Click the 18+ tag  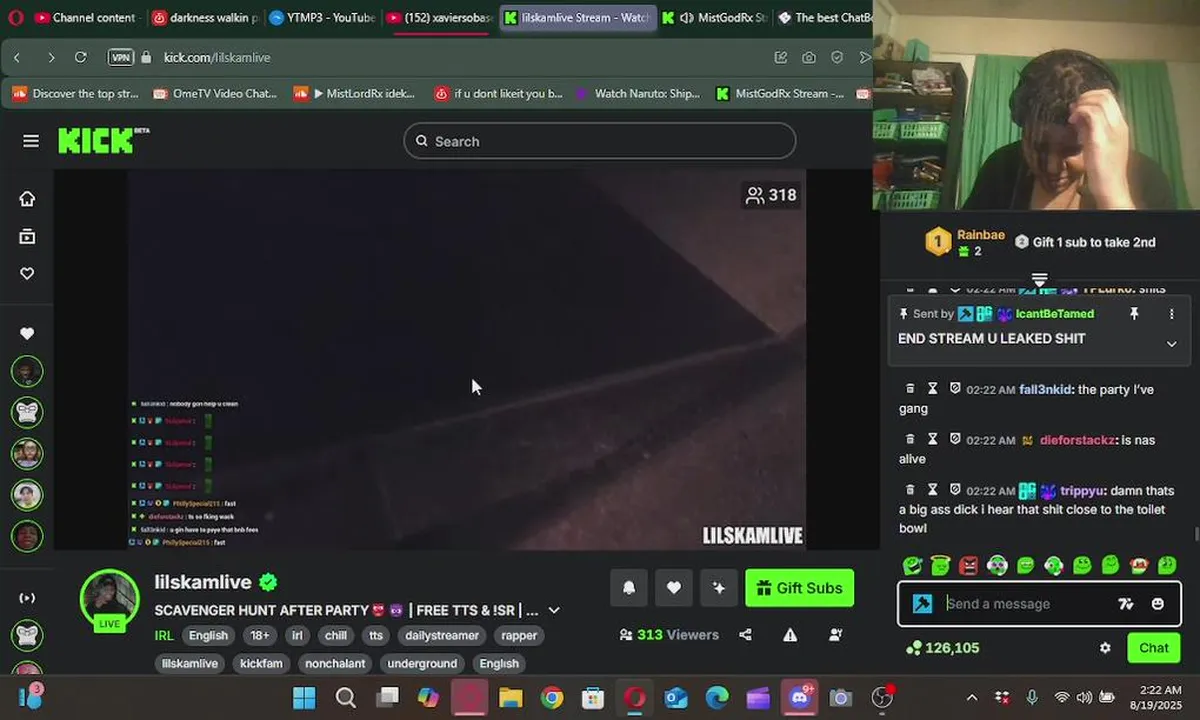(x=260, y=635)
